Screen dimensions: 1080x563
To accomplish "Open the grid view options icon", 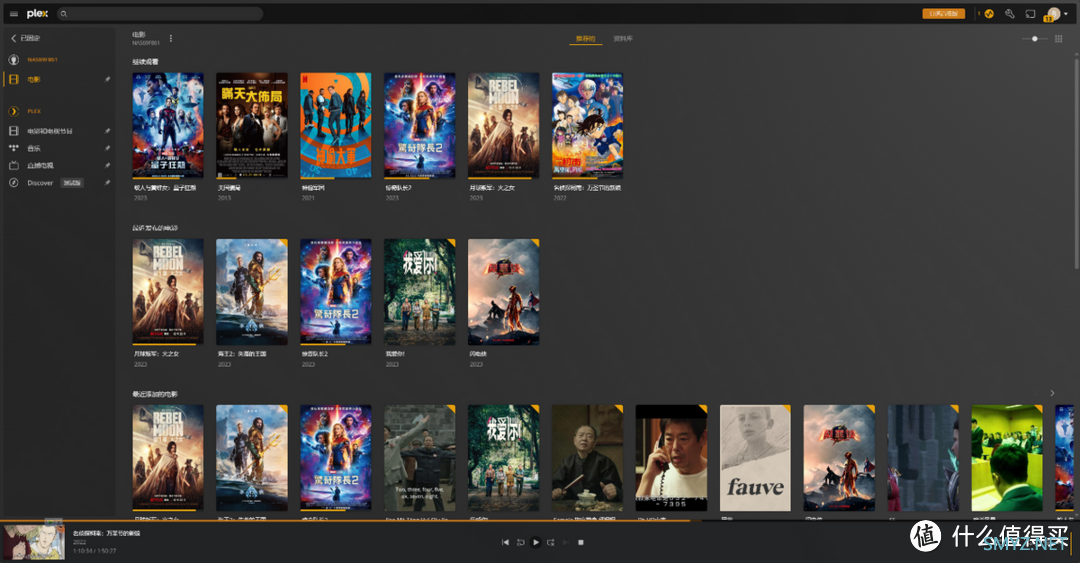I will pyautogui.click(x=1059, y=39).
